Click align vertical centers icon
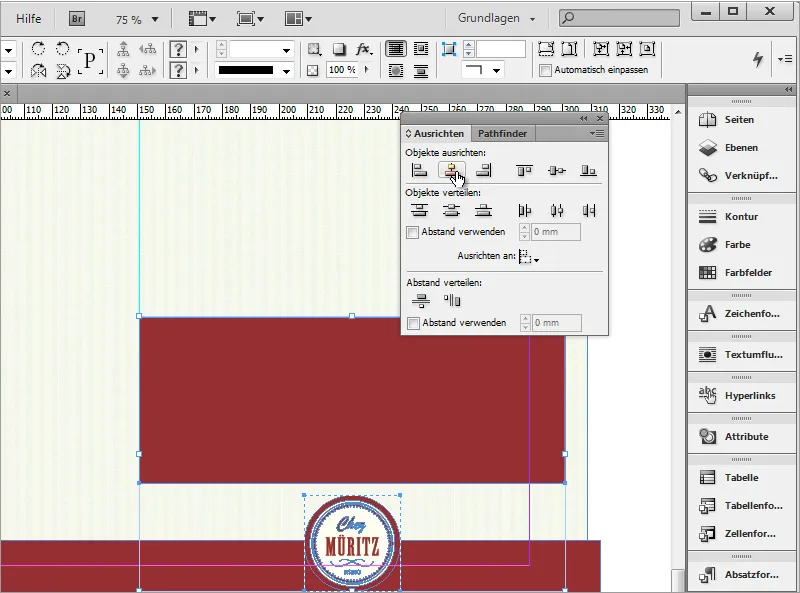The image size is (800, 593). click(x=557, y=170)
